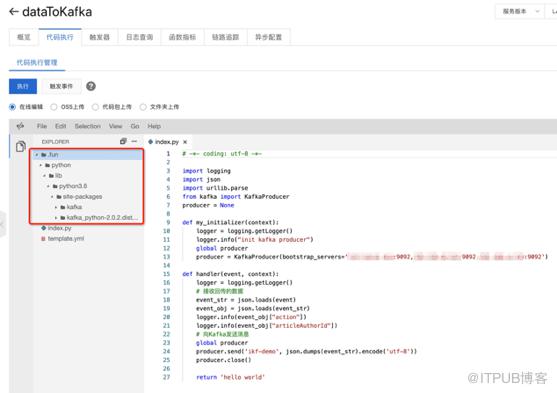This screenshot has width=557, height=393.
Task: Open the service version dropdown
Action: click(x=520, y=11)
